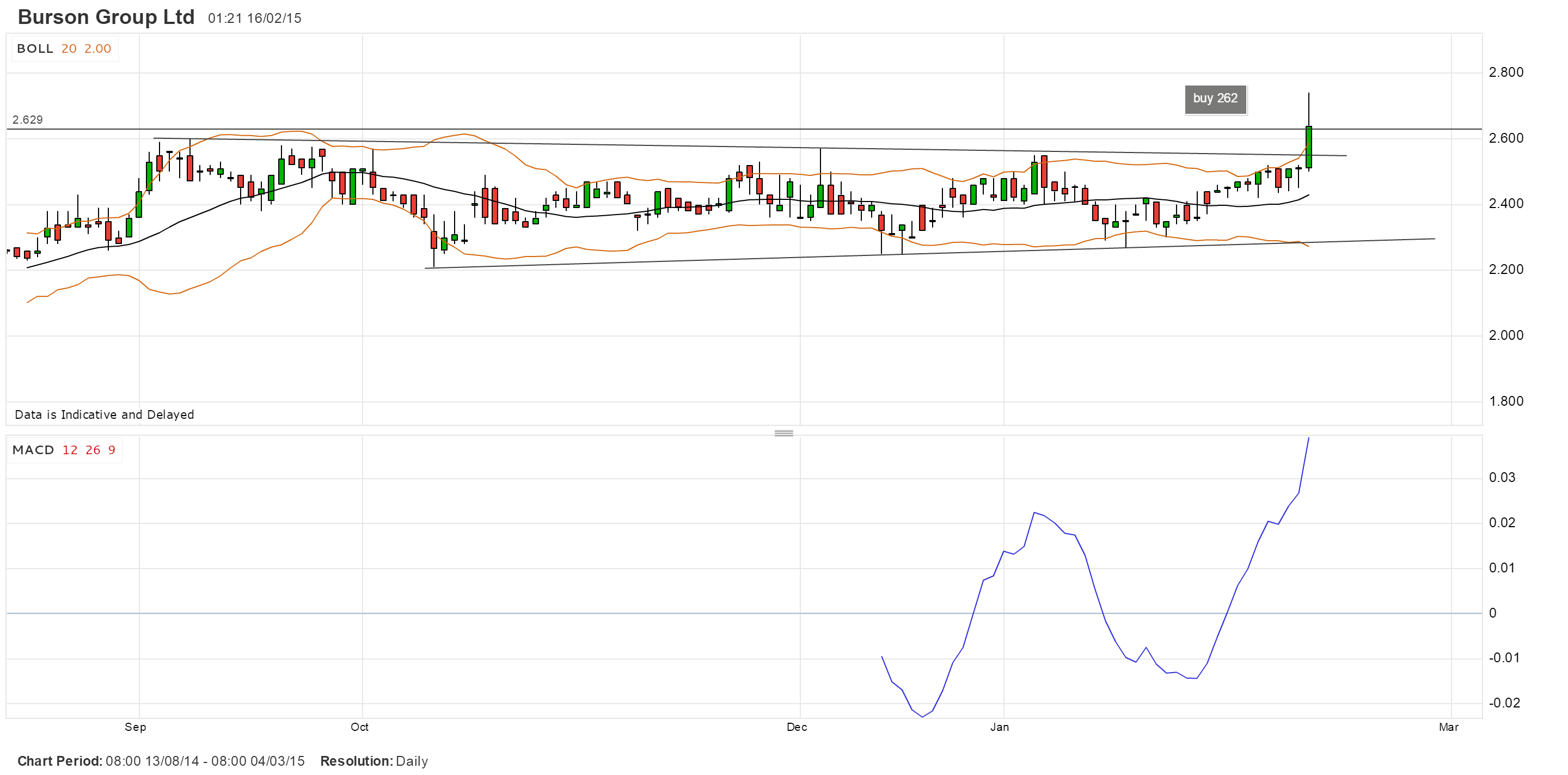Image resolution: width=1568 pixels, height=775 pixels.
Task: Click the 0.03 MACD axis label
Action: click(x=1502, y=477)
